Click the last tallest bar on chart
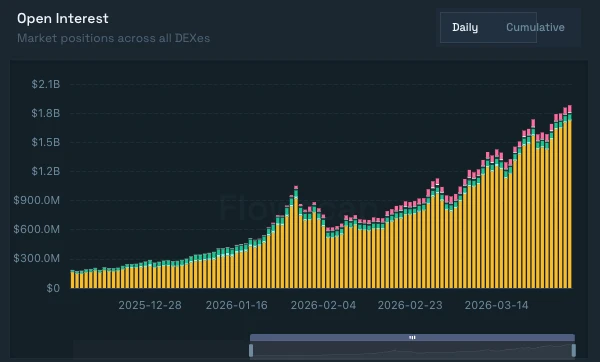600x362 pixels. point(570,197)
